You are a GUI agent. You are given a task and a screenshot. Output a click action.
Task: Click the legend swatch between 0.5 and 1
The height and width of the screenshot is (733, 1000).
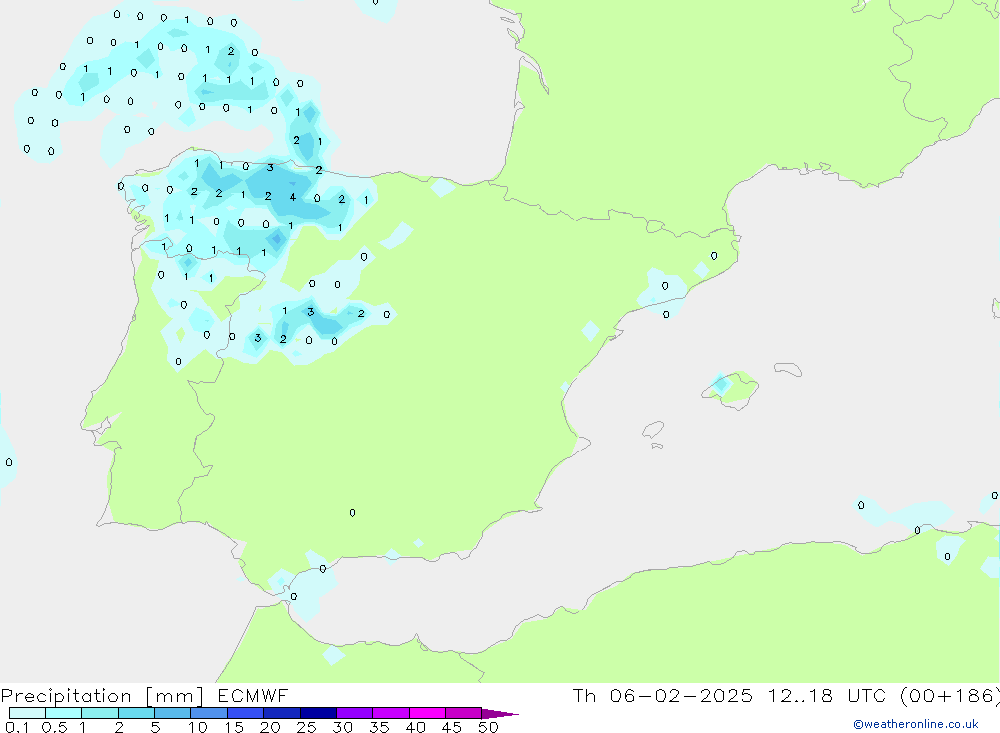tap(64, 713)
